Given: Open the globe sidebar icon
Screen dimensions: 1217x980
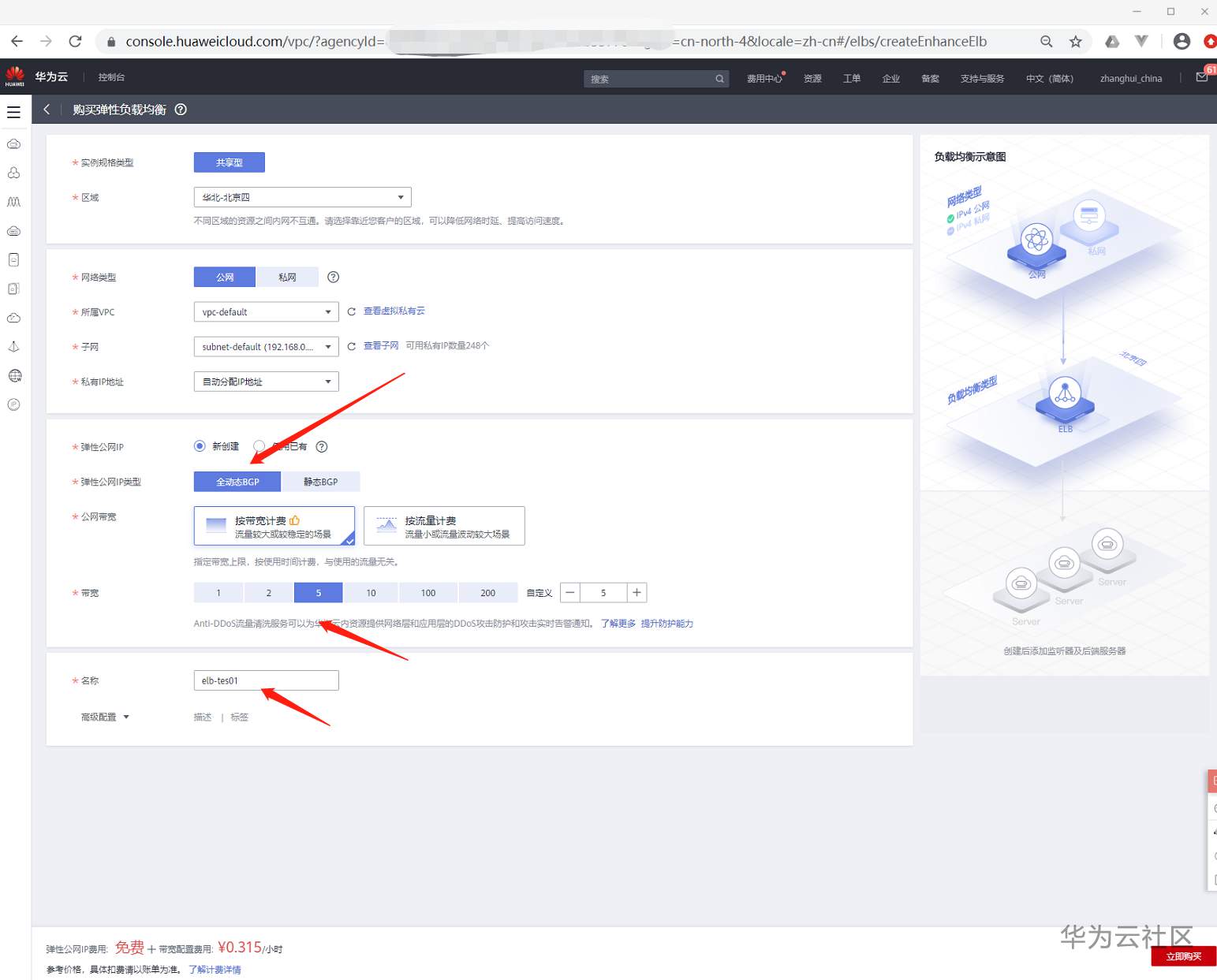Looking at the screenshot, I should (14, 375).
